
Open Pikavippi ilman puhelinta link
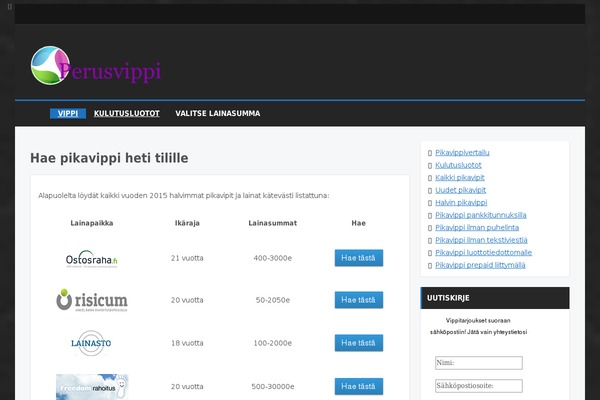[477, 228]
